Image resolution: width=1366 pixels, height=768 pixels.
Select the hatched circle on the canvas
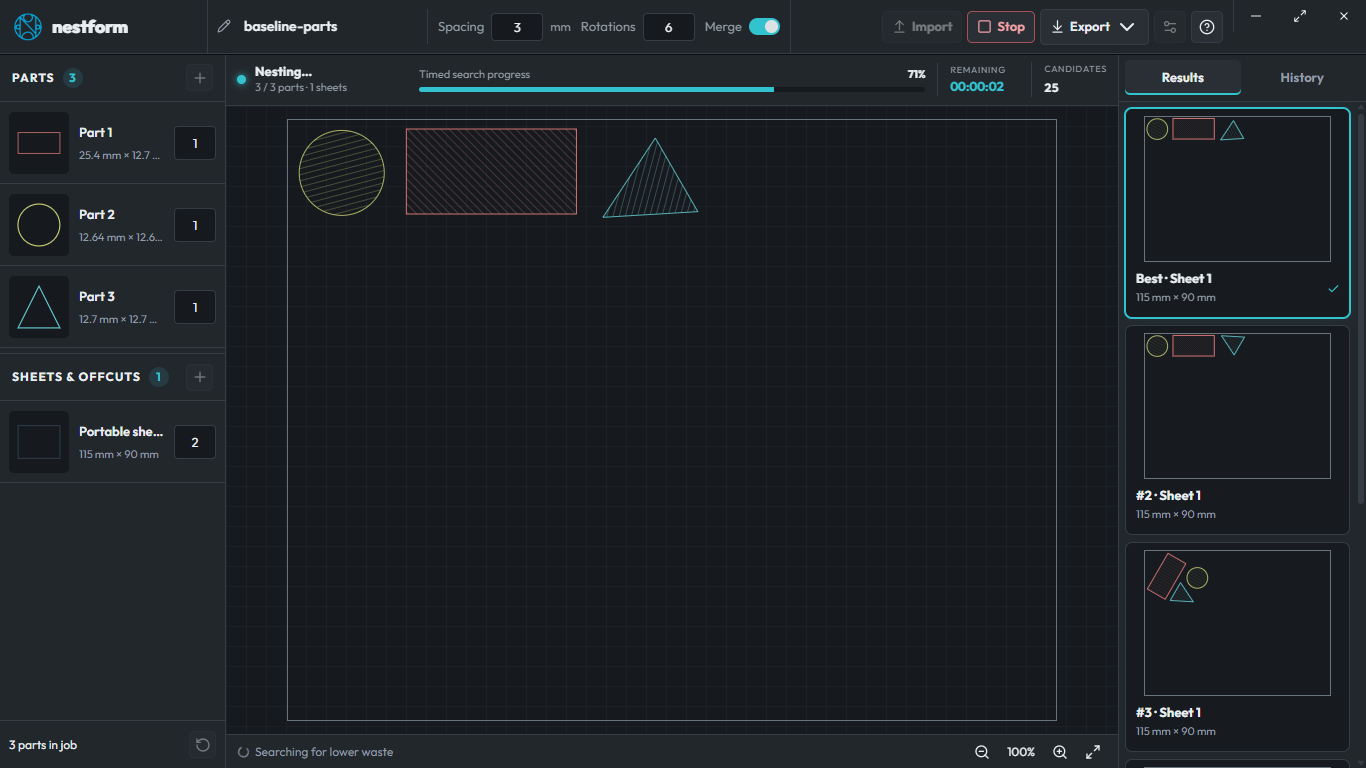point(342,172)
